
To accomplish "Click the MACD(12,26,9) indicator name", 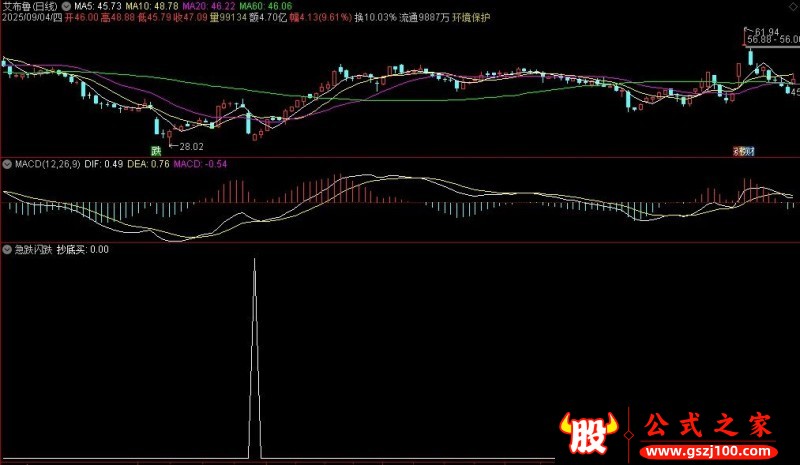I will (x=47, y=164).
